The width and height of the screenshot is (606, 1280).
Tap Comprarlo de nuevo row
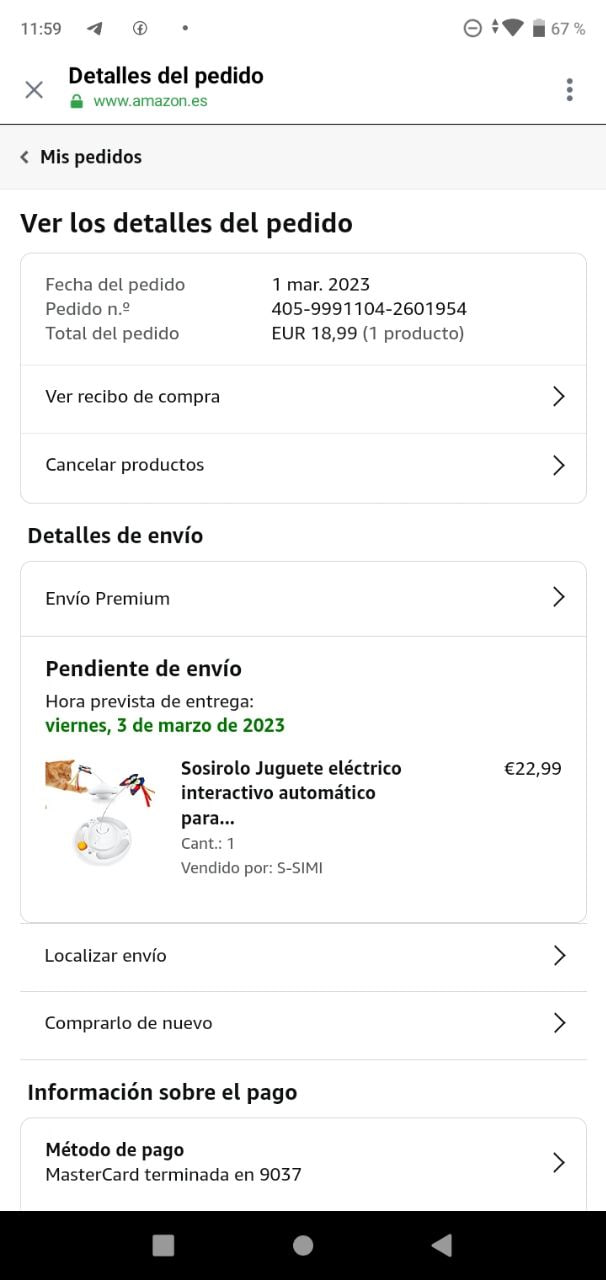click(x=303, y=1023)
